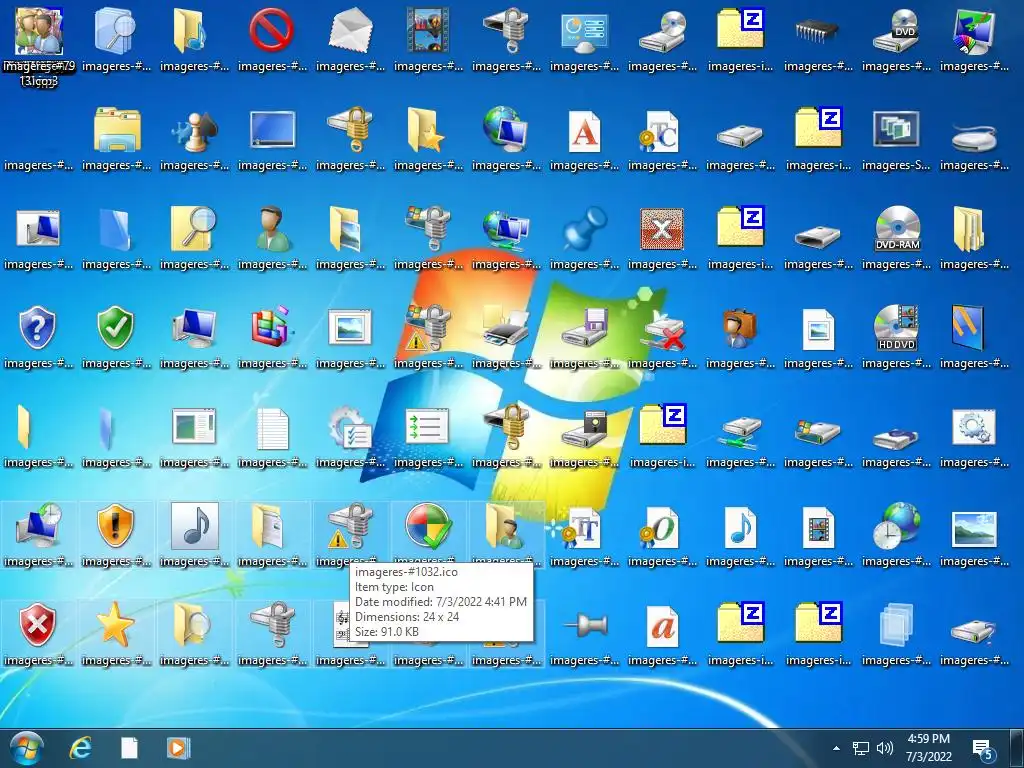Open the network status tray icon
The width and height of the screenshot is (1024, 768).
pyautogui.click(x=861, y=748)
